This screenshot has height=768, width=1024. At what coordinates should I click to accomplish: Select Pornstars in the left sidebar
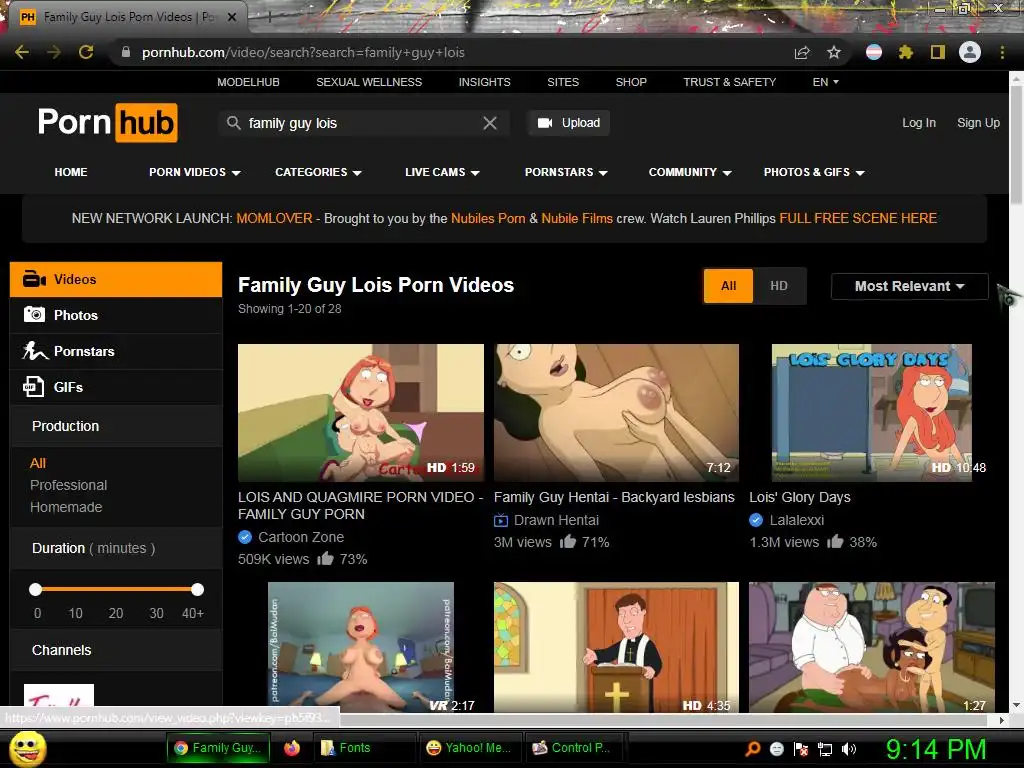(116, 351)
